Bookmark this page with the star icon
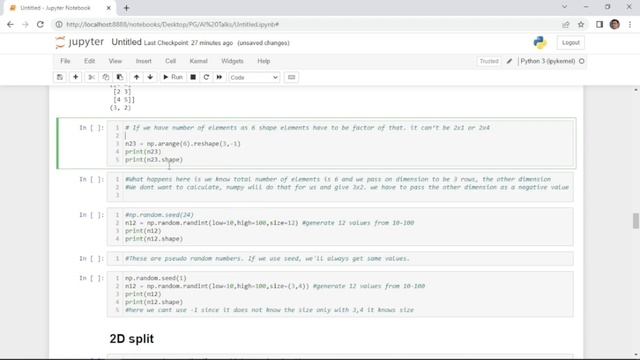640x360 pixels. pos(581,24)
